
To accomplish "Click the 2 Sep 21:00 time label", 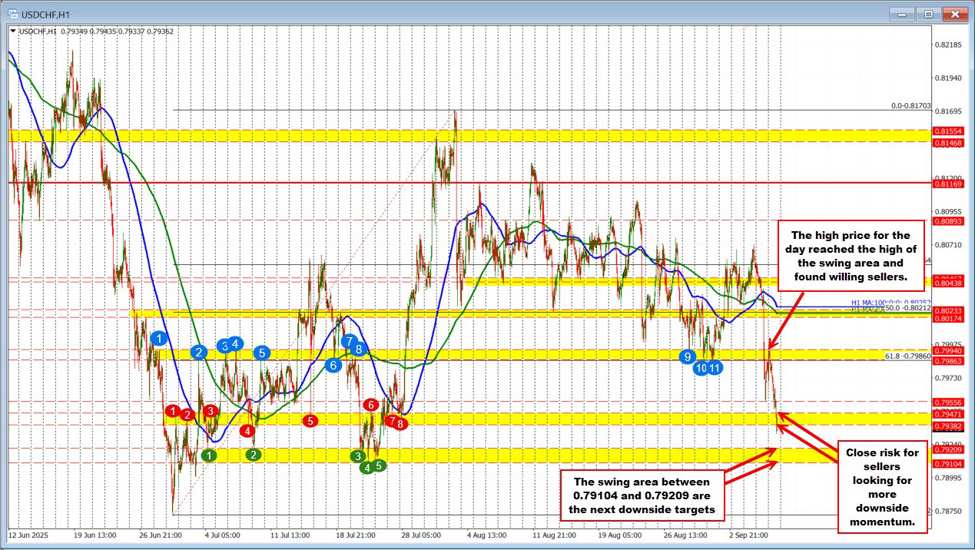I will 749,534.
